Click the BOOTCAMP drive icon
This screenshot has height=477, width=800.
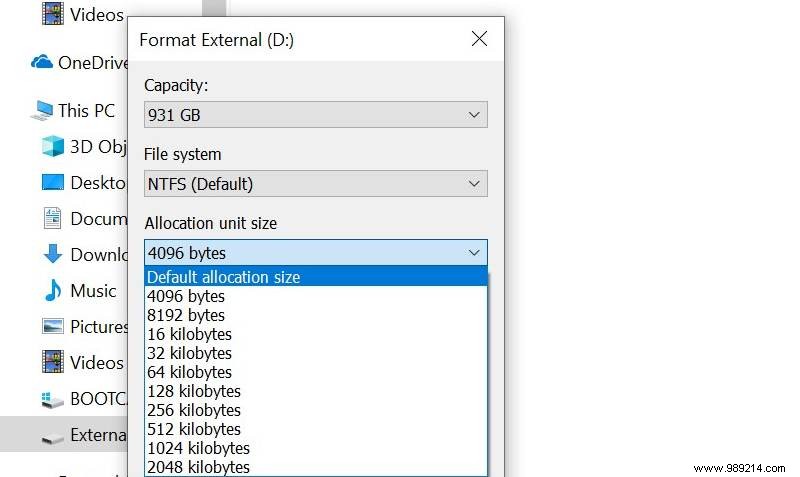tap(53, 399)
